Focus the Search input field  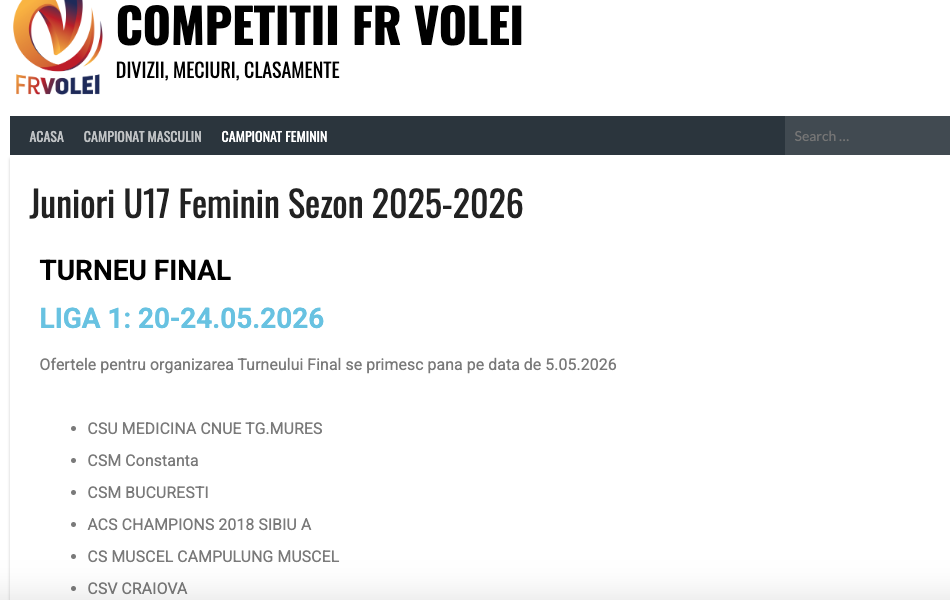[865, 136]
